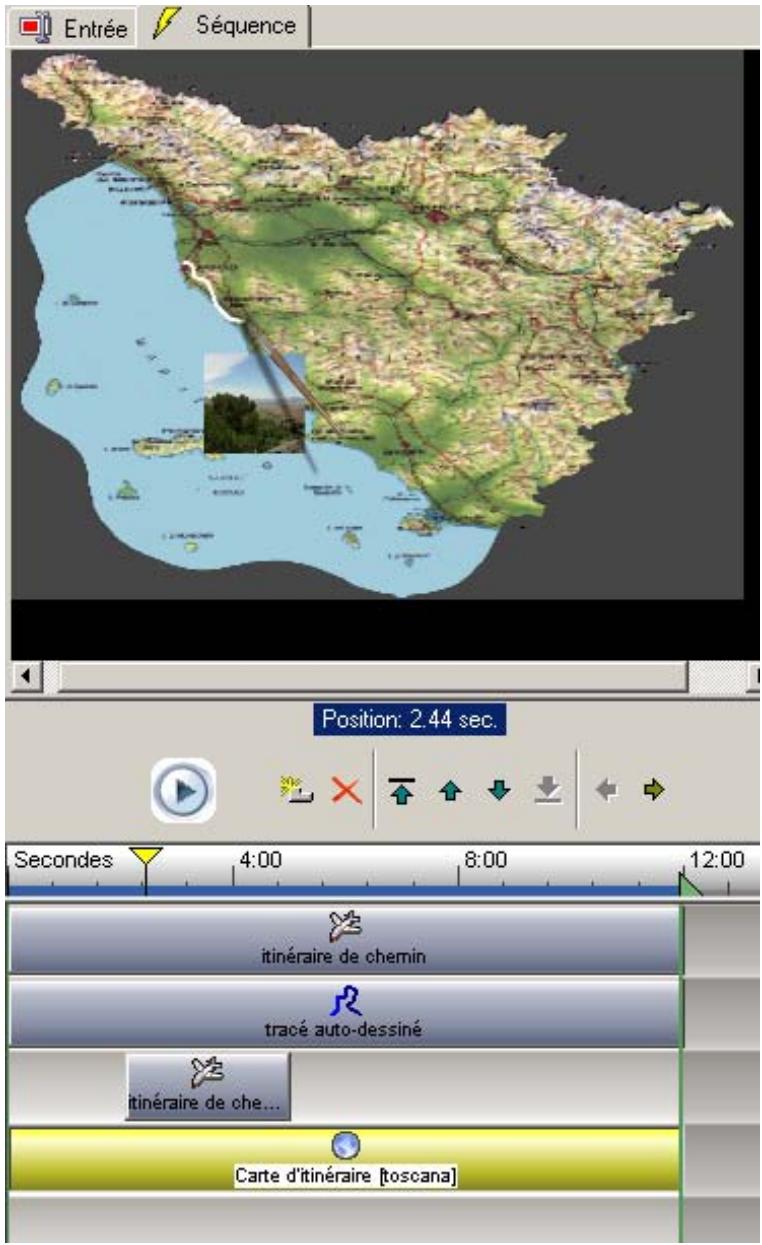Click the photo thumbnail on the map preview
Screen dimensions: 762x1245
pos(255,403)
